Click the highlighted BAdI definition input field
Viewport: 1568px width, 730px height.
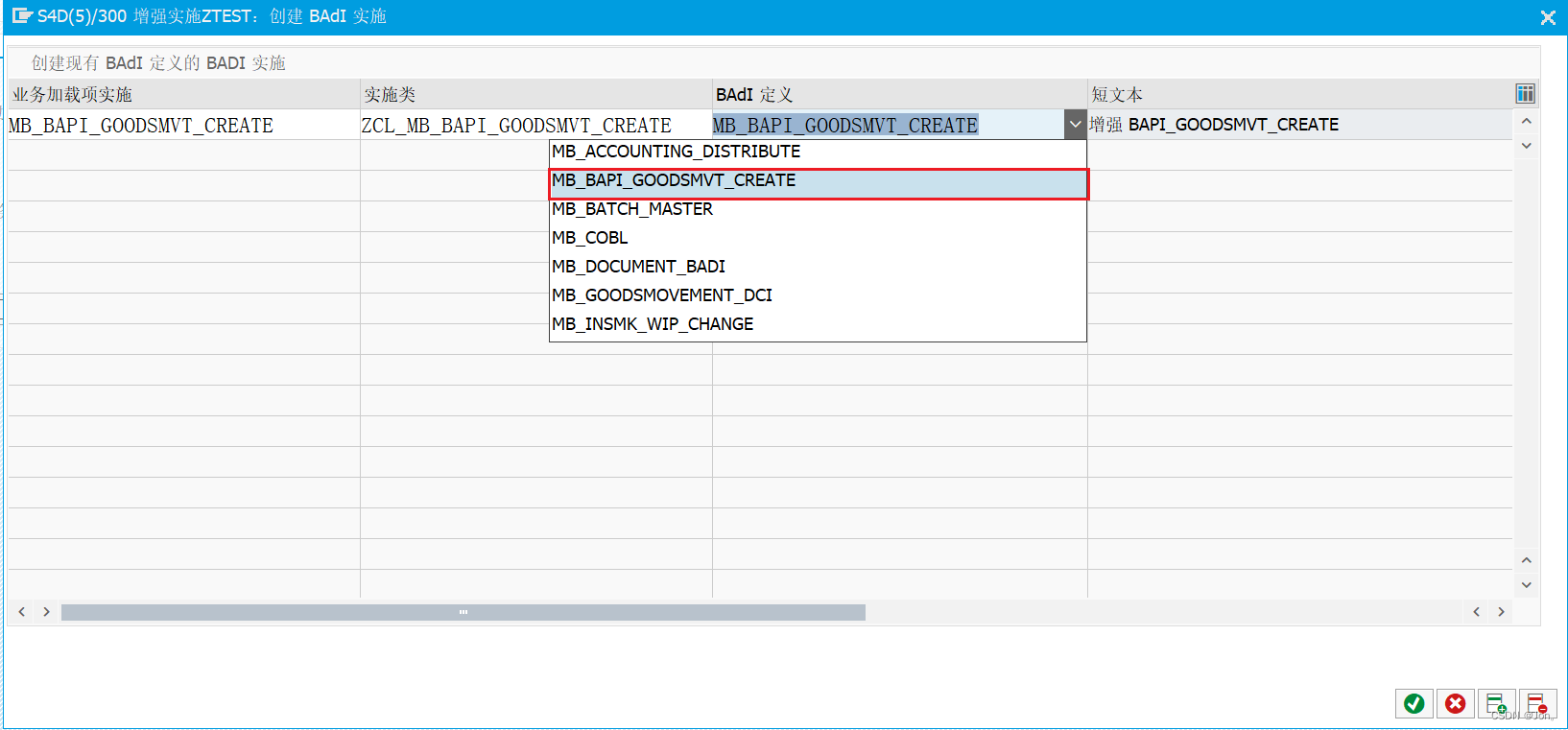pos(888,125)
